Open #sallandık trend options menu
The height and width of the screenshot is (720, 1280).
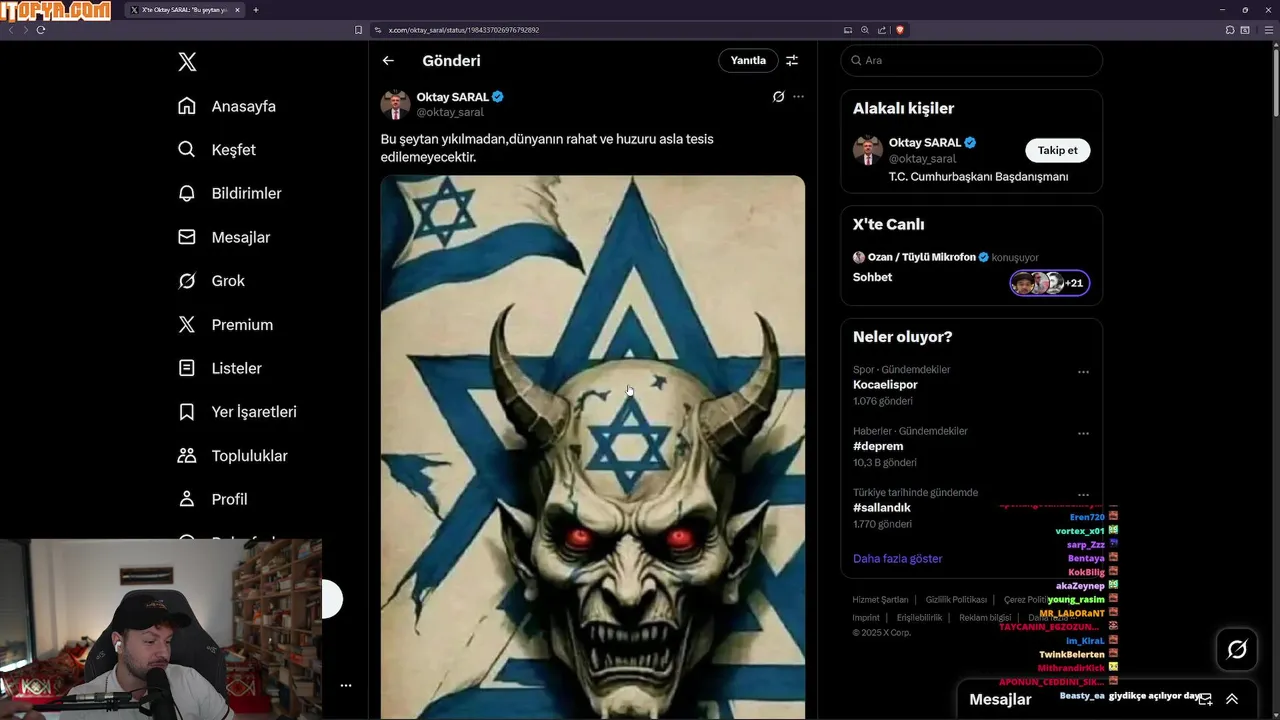pos(1083,495)
